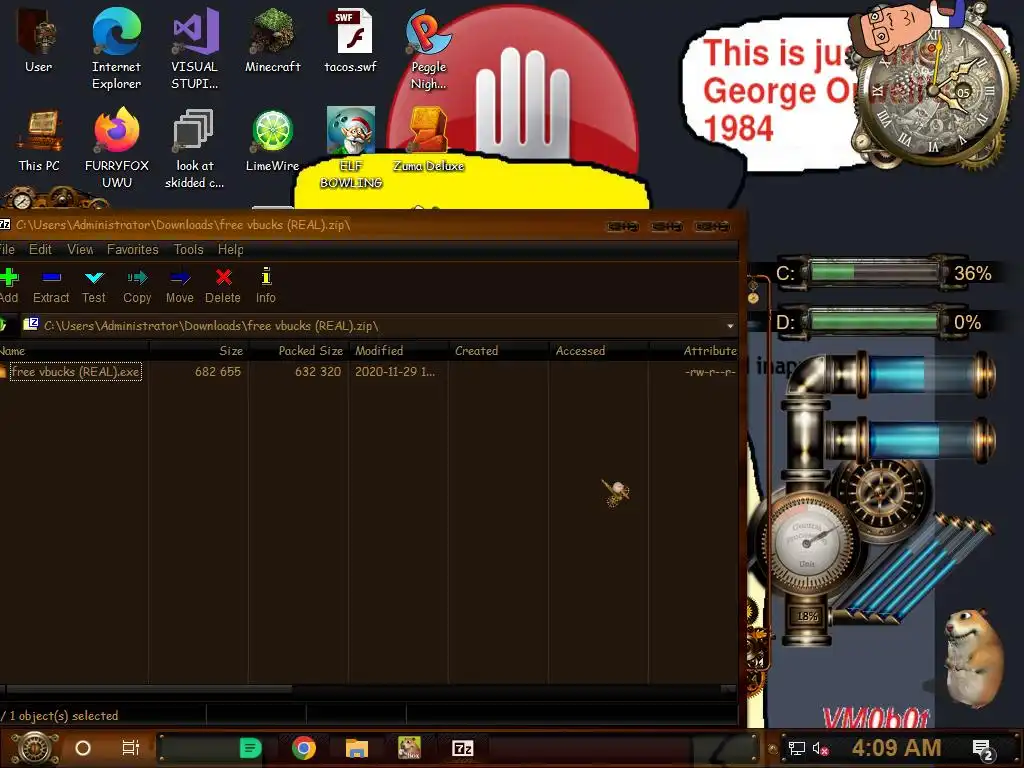Click the '1 object(s) selected' status text
The width and height of the screenshot is (1024, 768).
click(63, 716)
